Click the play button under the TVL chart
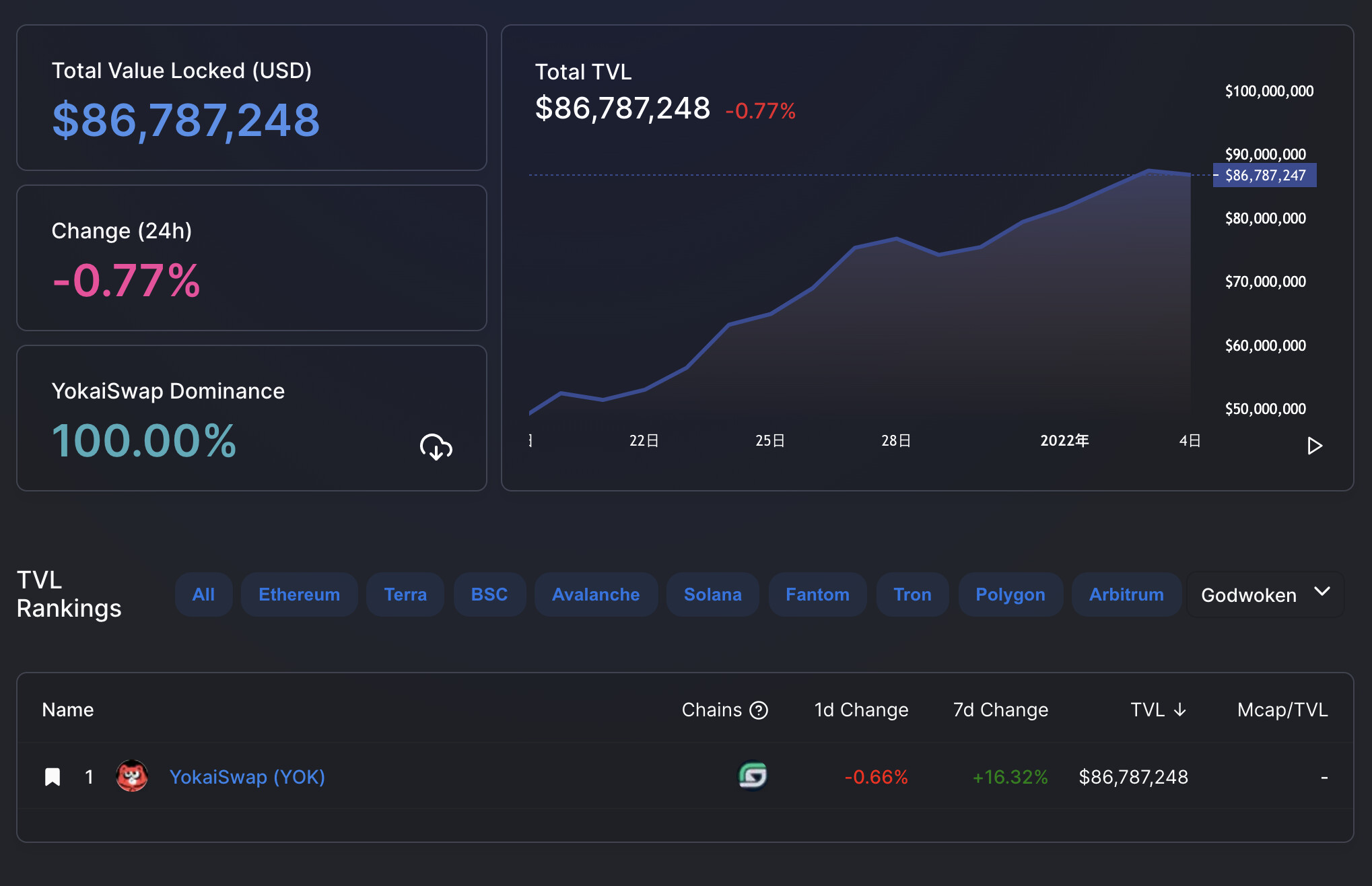This screenshot has height=886, width=1372. click(1314, 446)
